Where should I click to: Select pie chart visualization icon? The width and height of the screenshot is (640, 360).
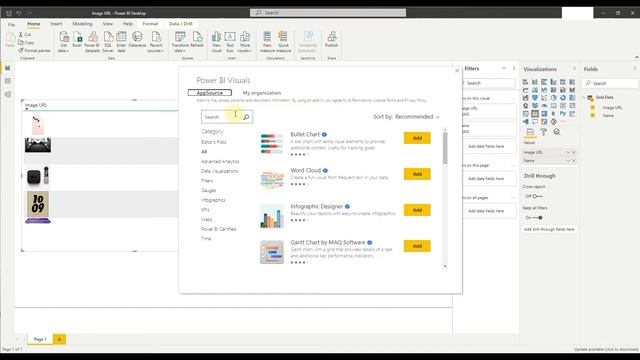[553, 98]
